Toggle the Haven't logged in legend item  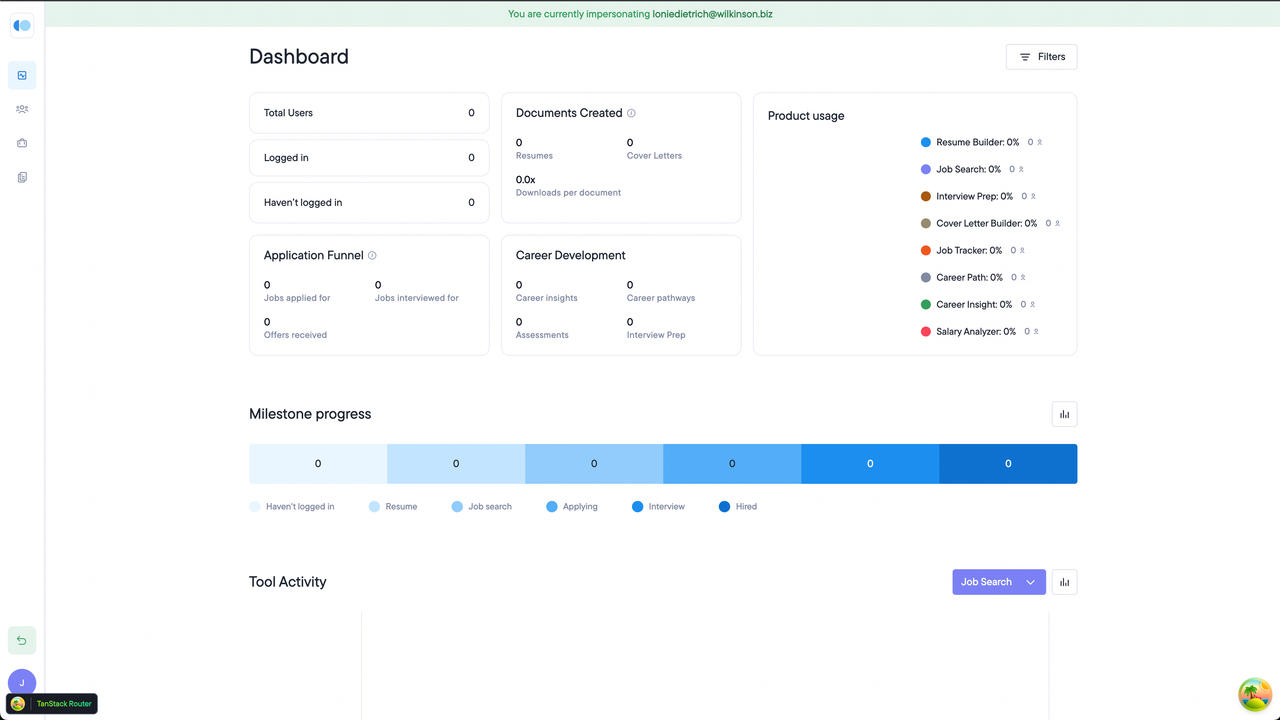click(x=292, y=506)
